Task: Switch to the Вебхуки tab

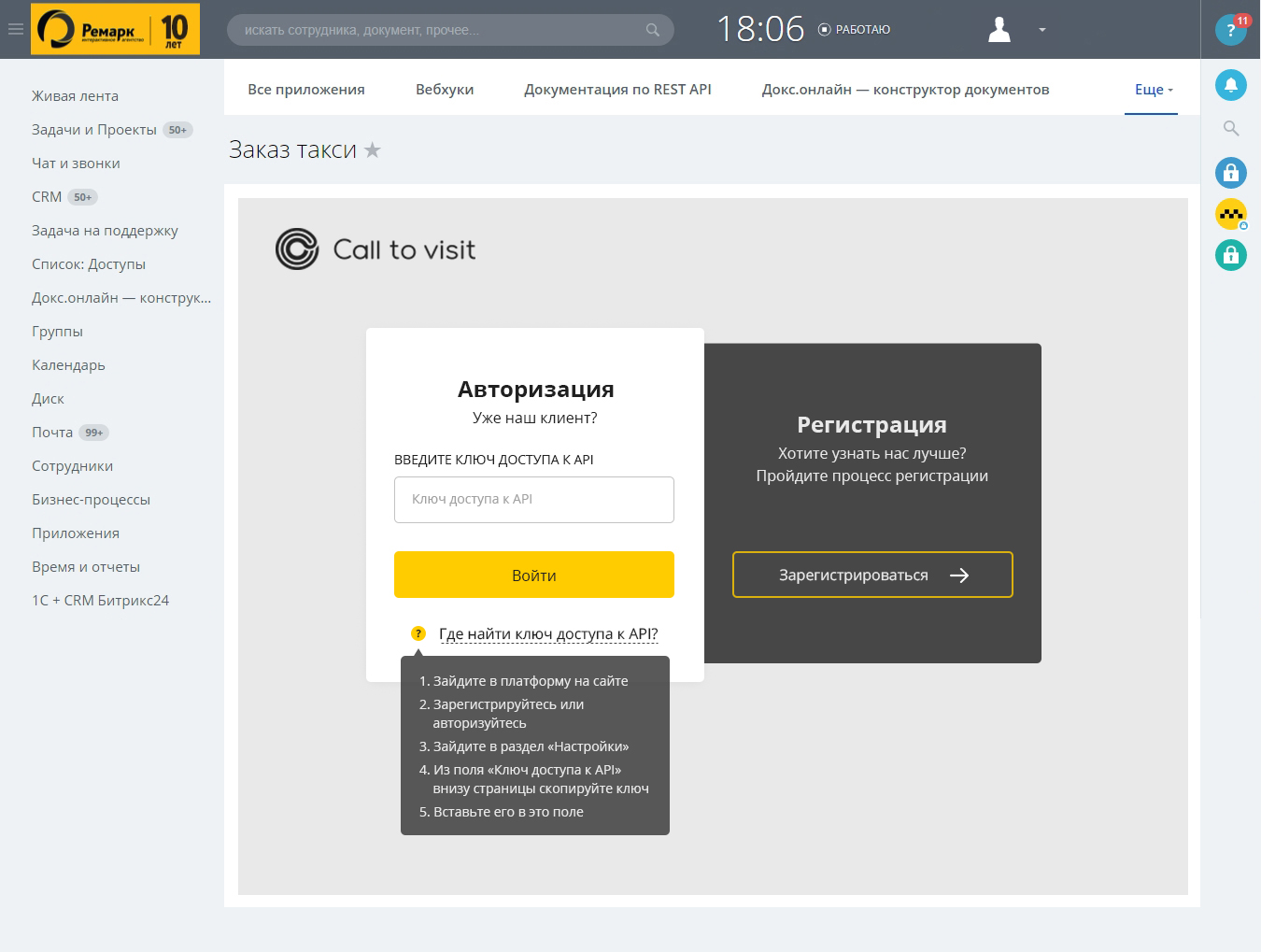Action: point(445,90)
